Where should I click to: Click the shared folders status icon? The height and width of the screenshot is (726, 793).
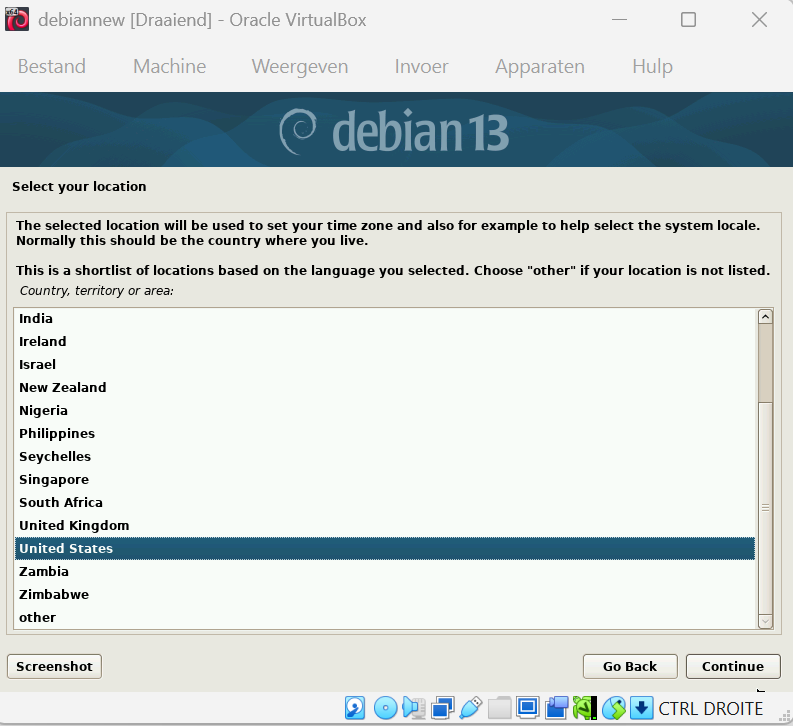point(499,708)
